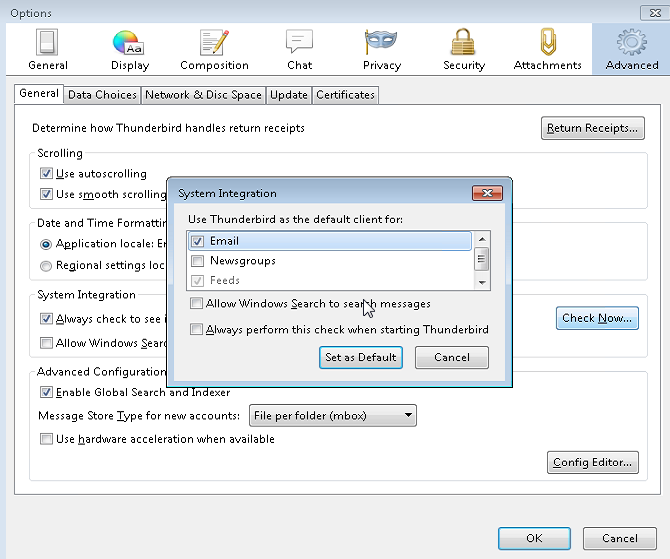This screenshot has height=559, width=670.
Task: Open the Composition options category
Action: coord(214,50)
